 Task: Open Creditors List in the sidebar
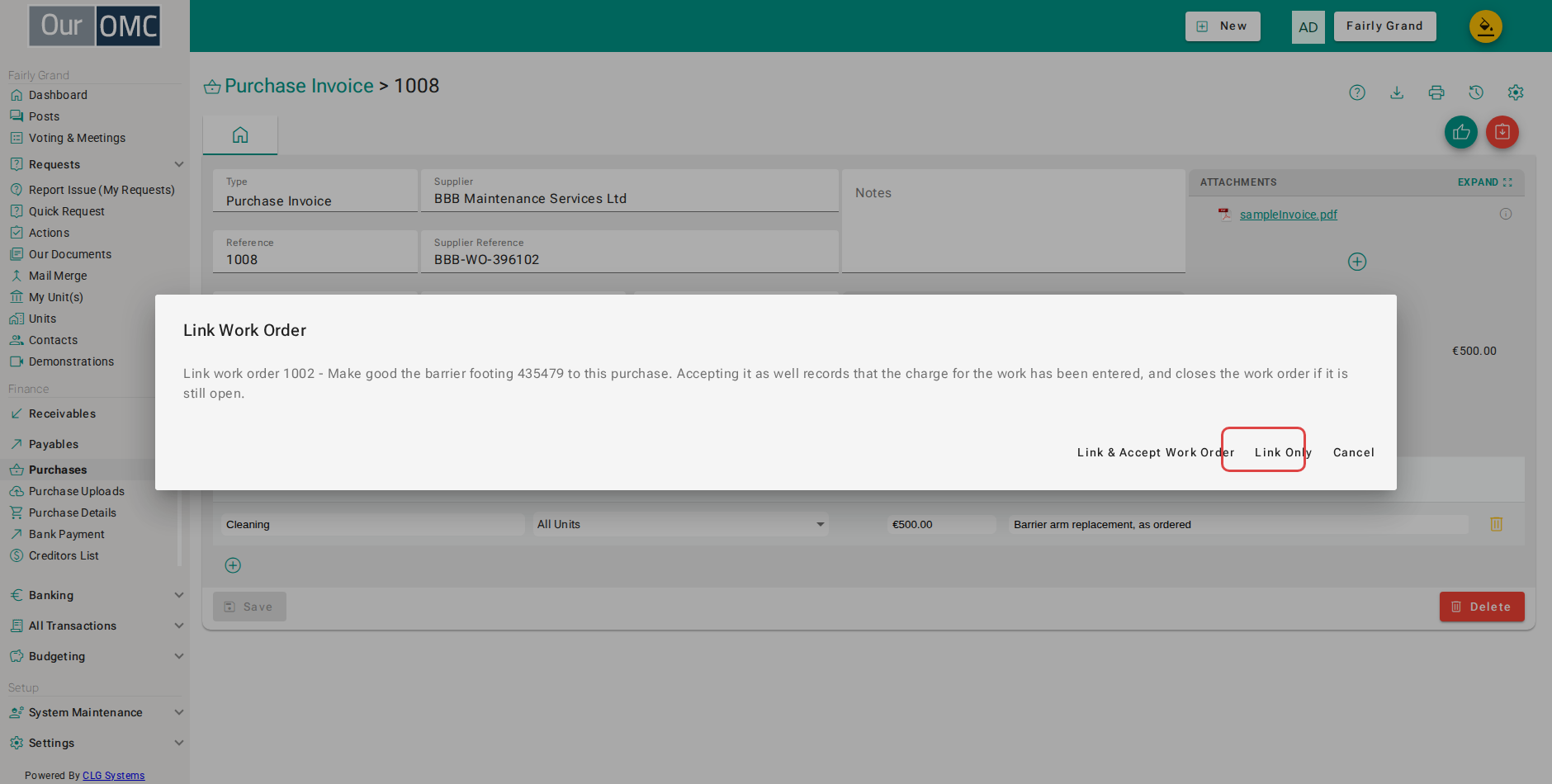coord(64,555)
